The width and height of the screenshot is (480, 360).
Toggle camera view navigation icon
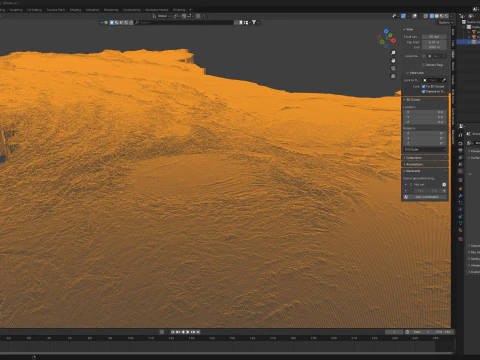(x=393, y=68)
